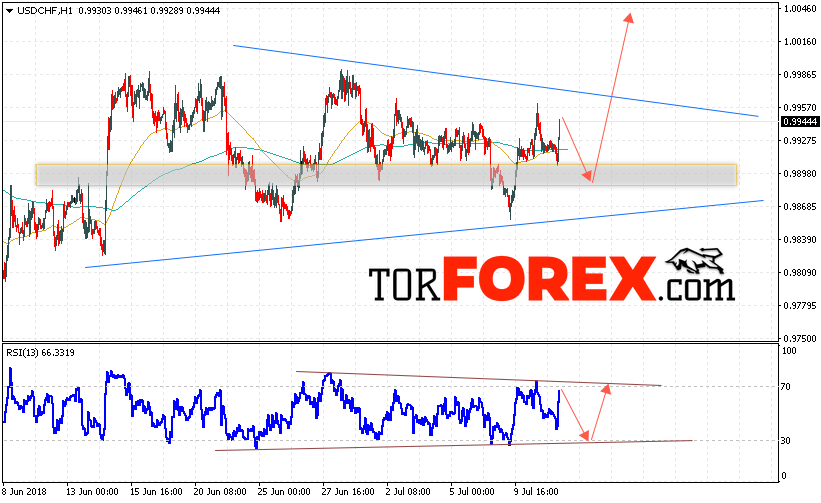Image resolution: width=821 pixels, height=503 pixels.
Task: Select RSI axis level 30
Action: coord(785,441)
